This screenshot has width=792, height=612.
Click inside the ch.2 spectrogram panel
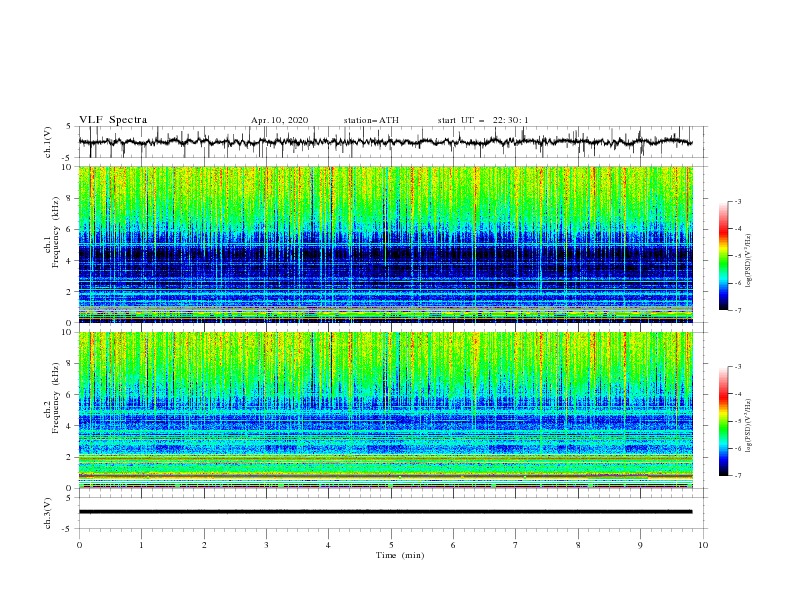coord(385,410)
